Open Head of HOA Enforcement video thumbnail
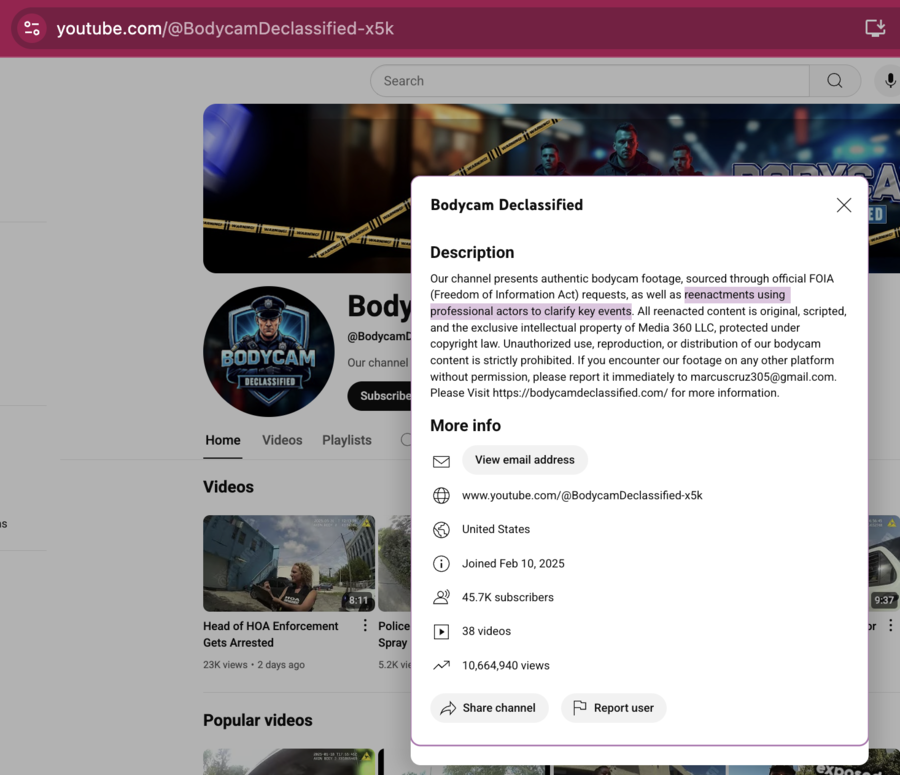This screenshot has height=775, width=900. click(289, 563)
